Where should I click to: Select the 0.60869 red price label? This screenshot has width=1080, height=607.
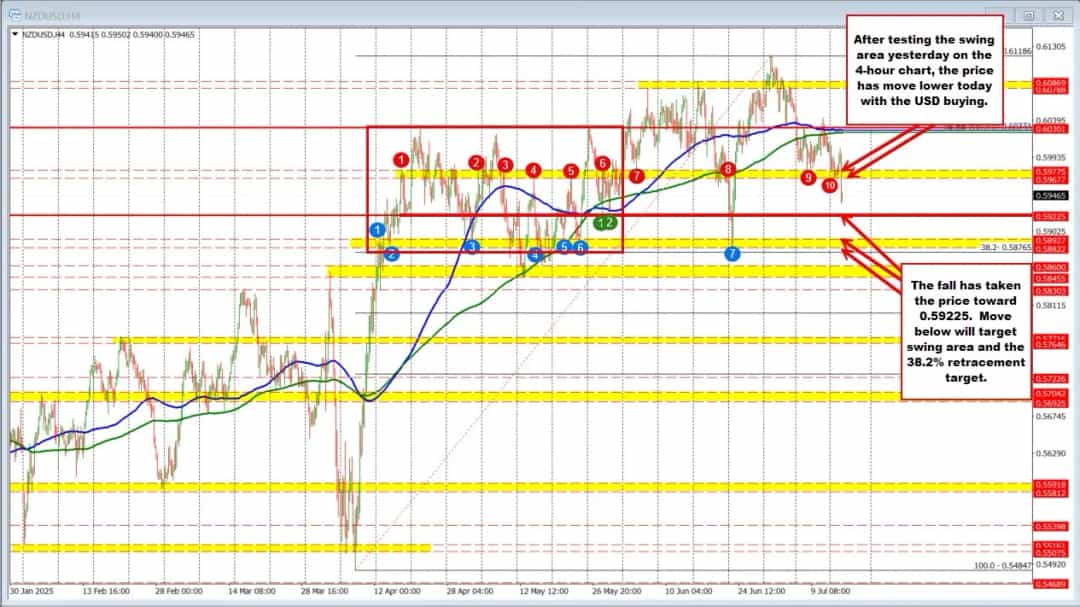(x=1050, y=83)
